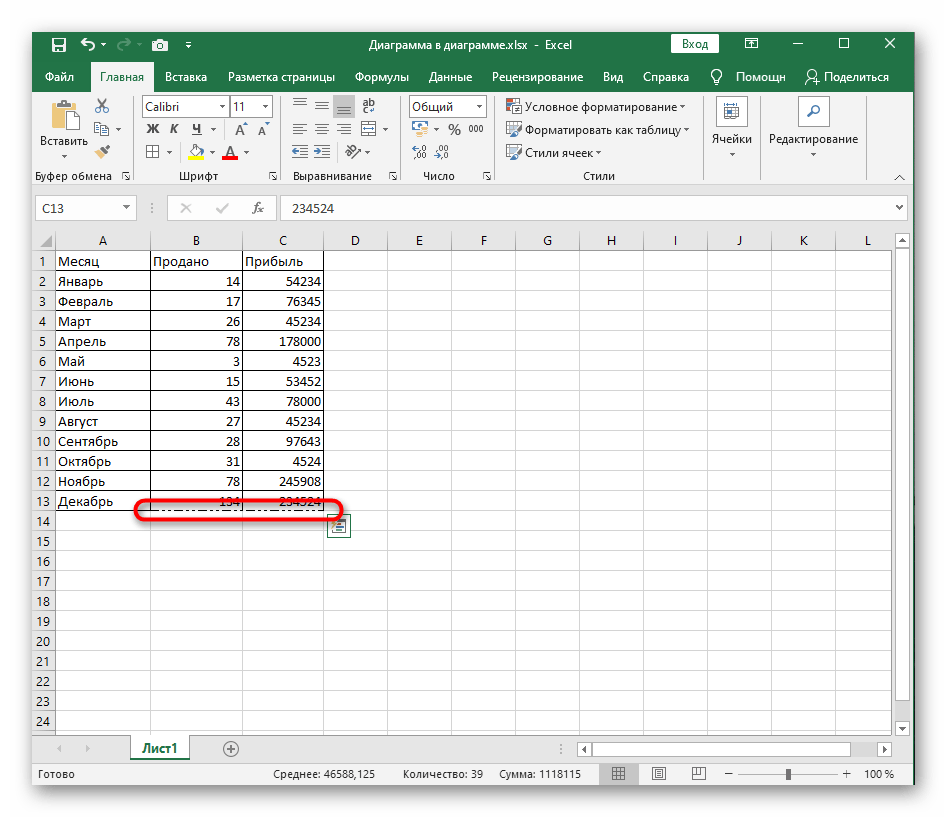Viewport: 947px width, 817px height.
Task: Click the Wrap Text icon
Action: (368, 106)
